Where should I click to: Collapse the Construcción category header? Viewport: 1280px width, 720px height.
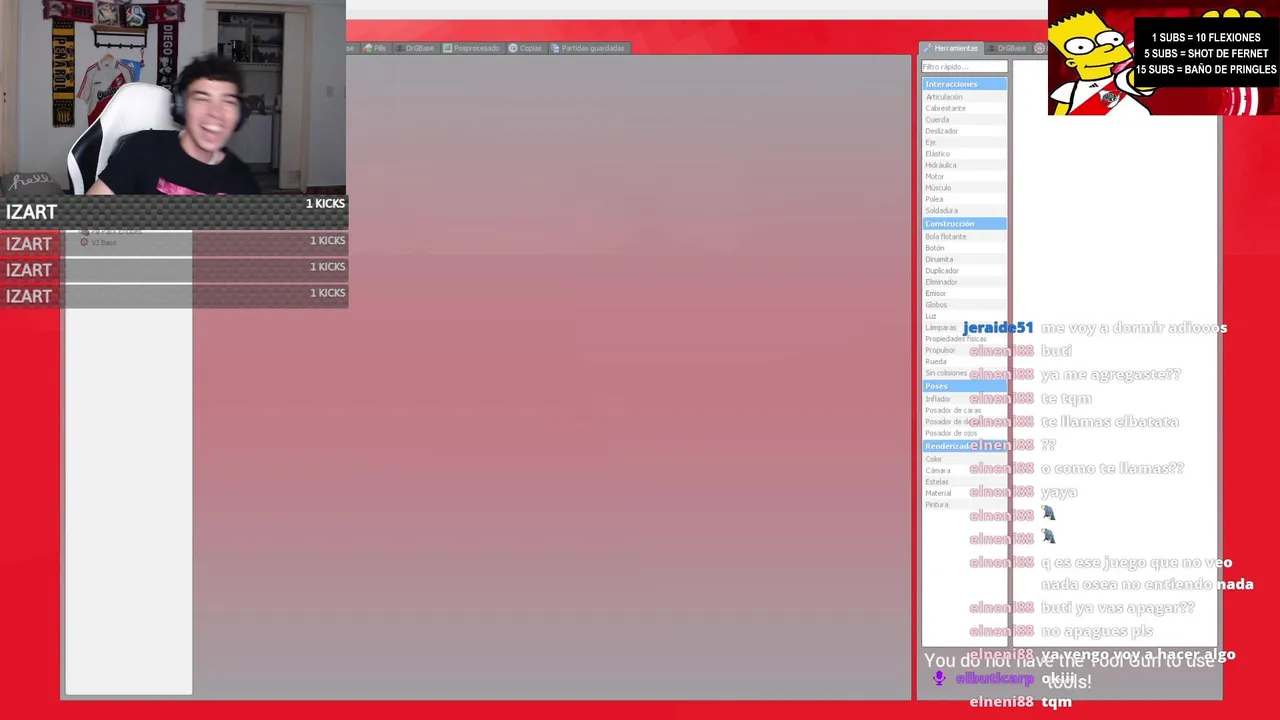pos(964,224)
